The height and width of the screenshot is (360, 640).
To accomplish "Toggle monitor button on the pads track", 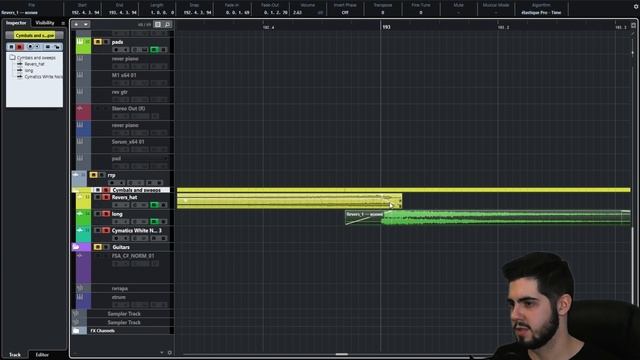I will click(x=125, y=50).
